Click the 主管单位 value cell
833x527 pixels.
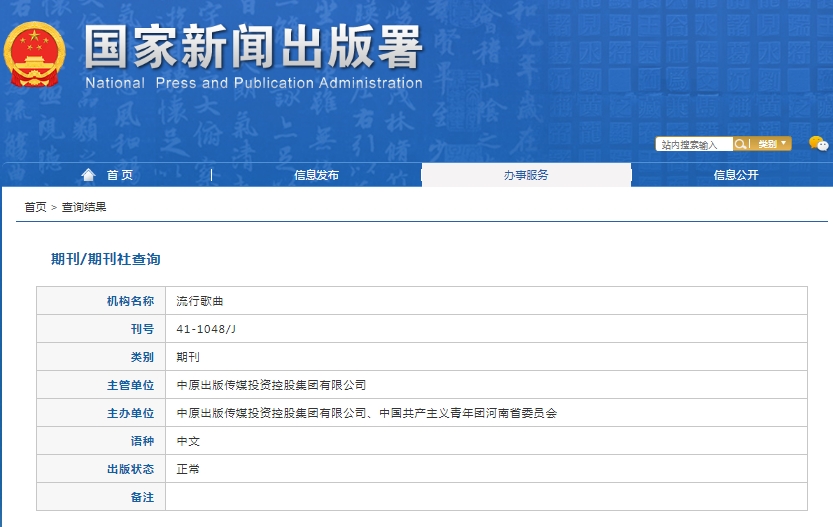[271, 385]
